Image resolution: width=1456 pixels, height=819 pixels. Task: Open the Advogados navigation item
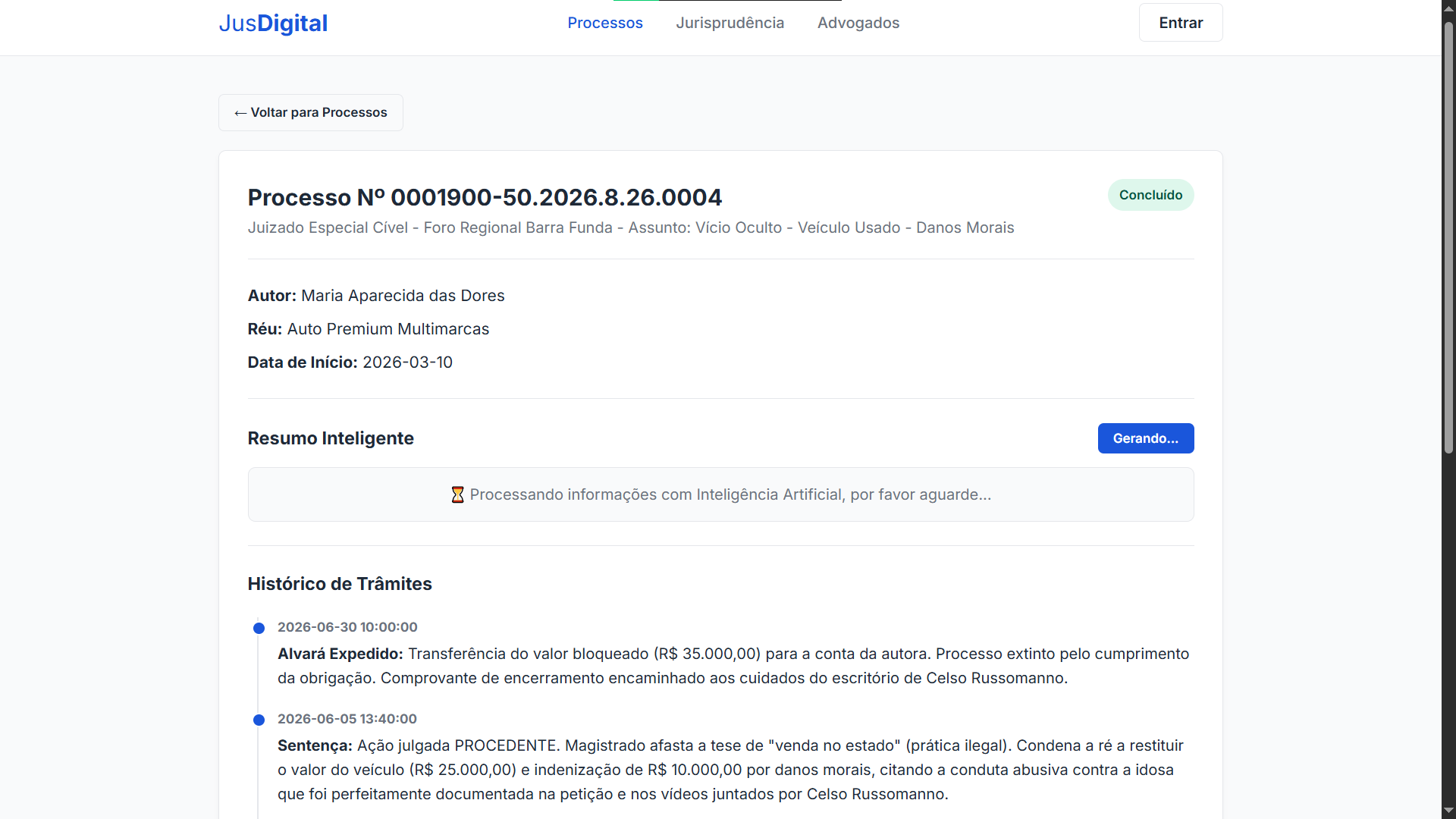click(x=858, y=23)
